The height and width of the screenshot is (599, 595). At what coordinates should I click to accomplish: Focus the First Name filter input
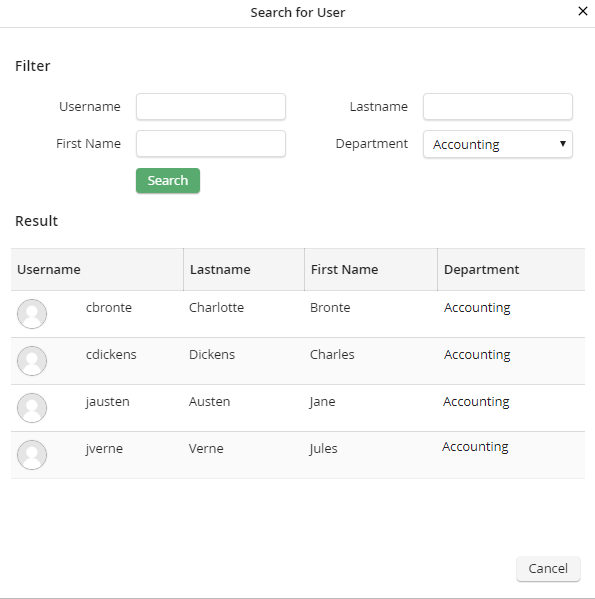click(x=211, y=144)
